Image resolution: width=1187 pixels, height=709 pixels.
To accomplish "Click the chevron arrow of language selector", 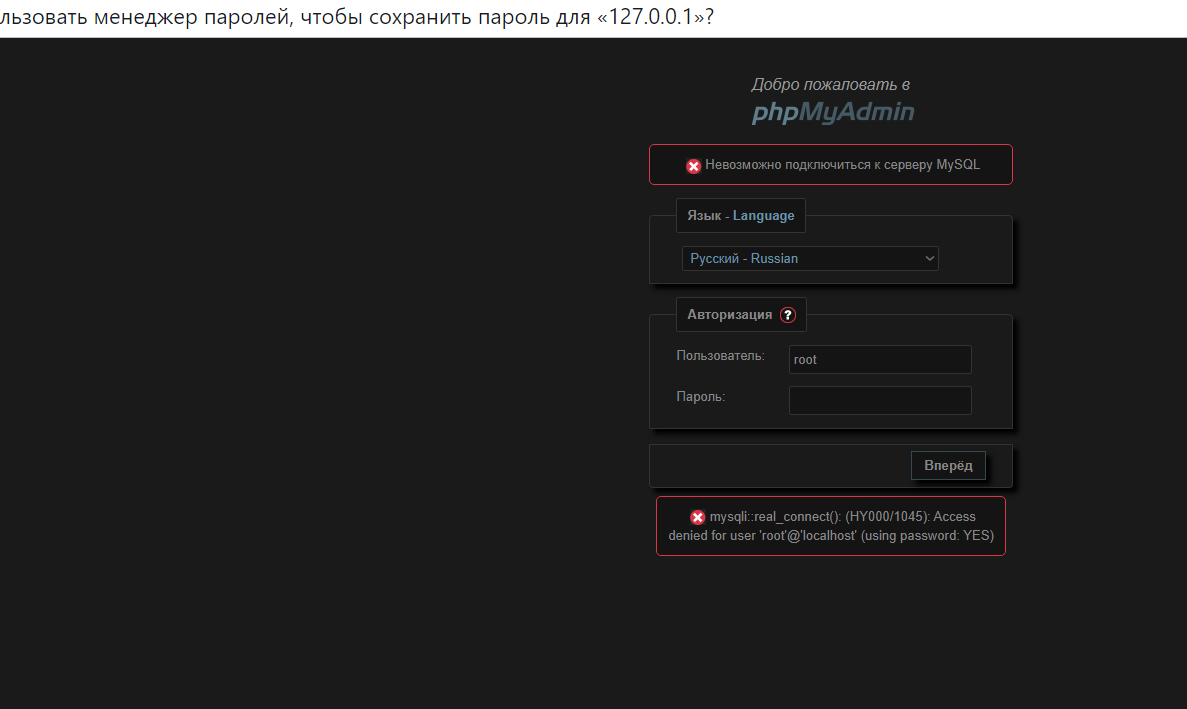I will pos(929,258).
